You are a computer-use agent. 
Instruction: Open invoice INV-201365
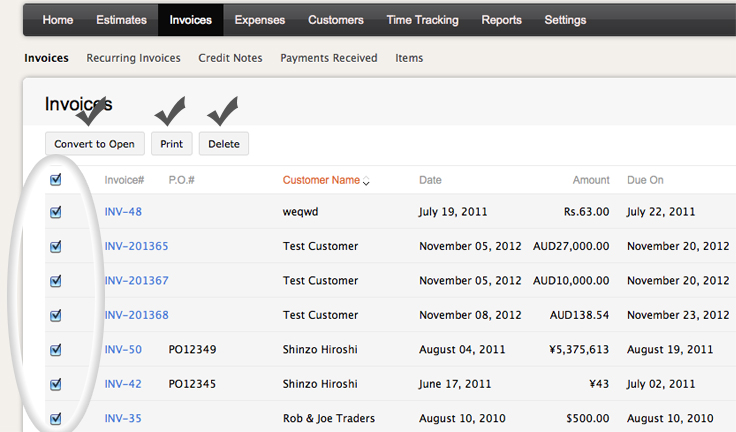[x=136, y=246]
